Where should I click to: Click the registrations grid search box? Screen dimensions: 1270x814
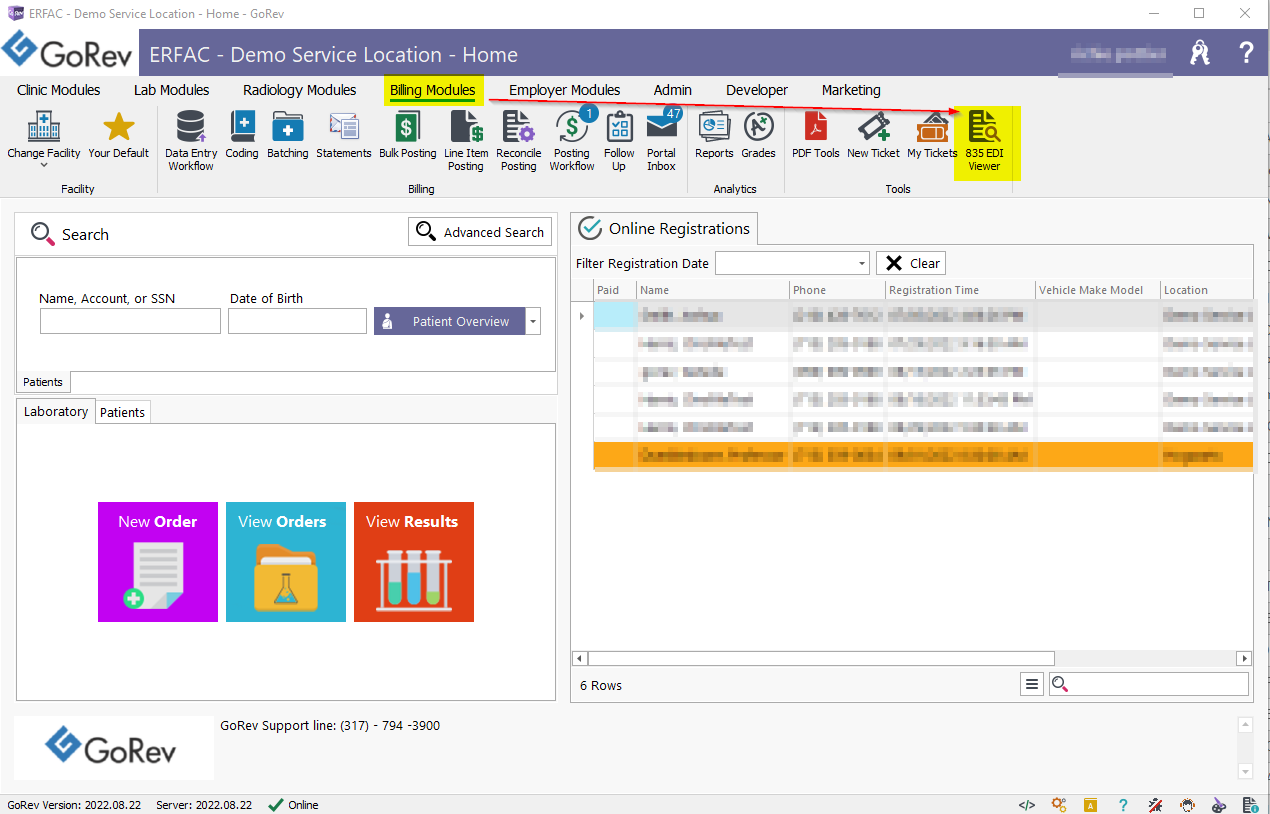1149,684
